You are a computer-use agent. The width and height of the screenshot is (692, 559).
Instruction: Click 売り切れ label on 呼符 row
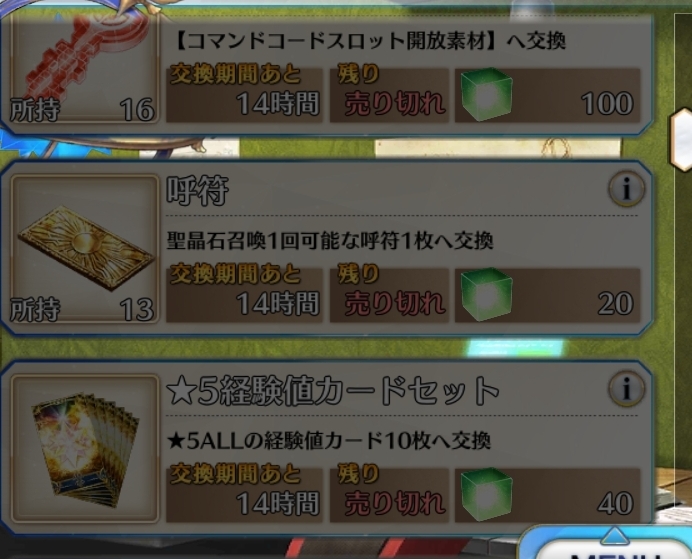(x=395, y=304)
